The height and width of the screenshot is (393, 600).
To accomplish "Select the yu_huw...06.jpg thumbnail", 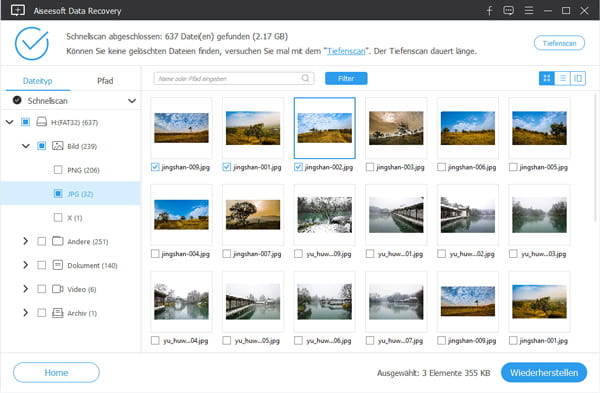I will coord(324,302).
